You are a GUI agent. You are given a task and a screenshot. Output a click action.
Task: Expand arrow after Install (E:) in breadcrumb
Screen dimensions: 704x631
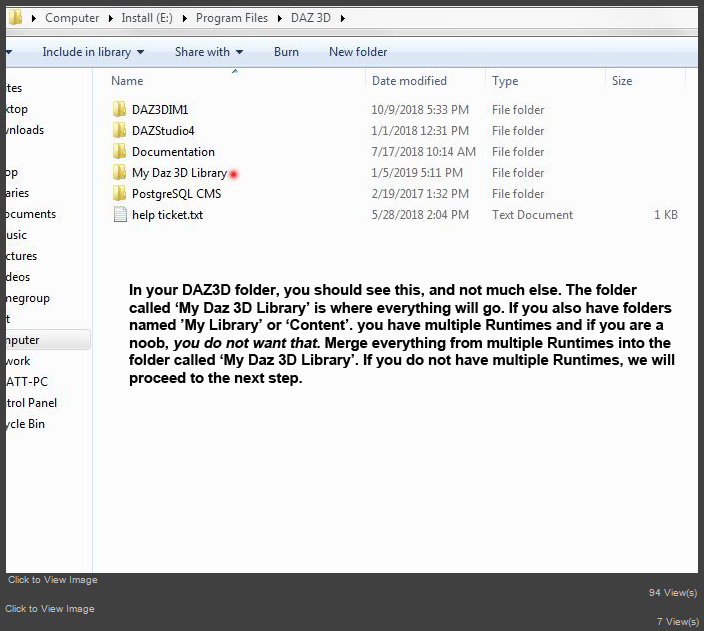(x=185, y=18)
